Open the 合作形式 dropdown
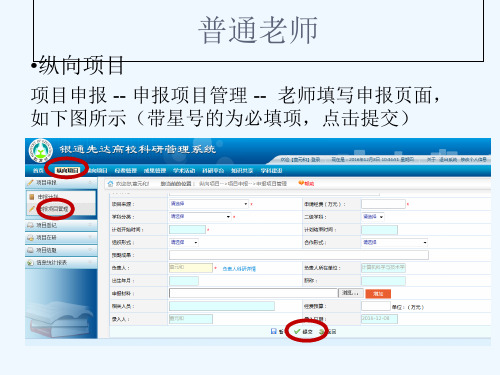Image resolution: width=500 pixels, height=375 pixels. (395, 242)
